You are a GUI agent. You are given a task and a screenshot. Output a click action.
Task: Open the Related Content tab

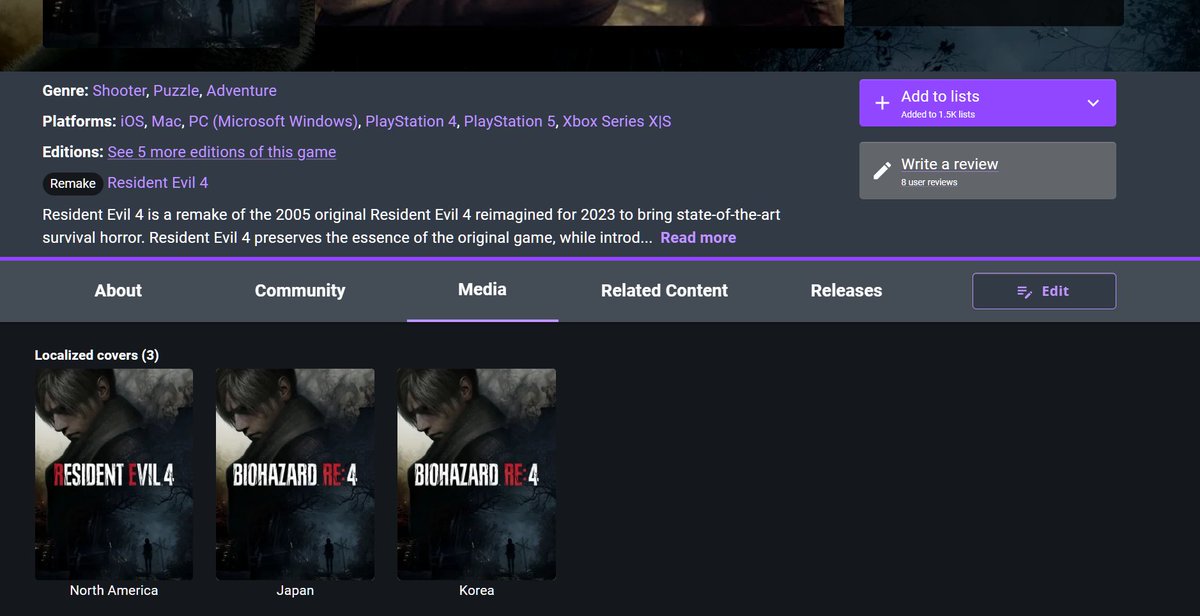pyautogui.click(x=663, y=290)
